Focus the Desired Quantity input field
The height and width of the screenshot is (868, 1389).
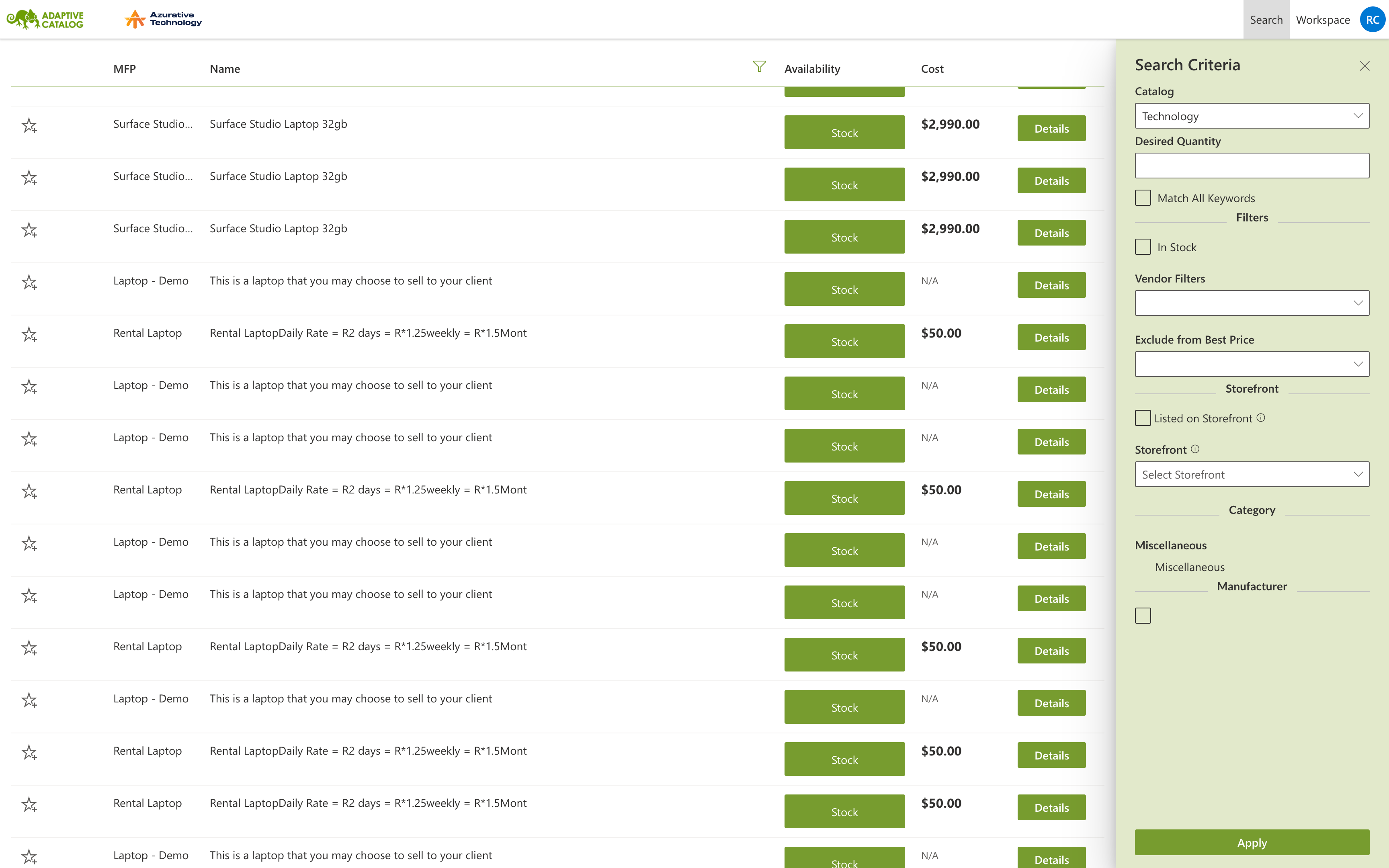pyautogui.click(x=1252, y=166)
